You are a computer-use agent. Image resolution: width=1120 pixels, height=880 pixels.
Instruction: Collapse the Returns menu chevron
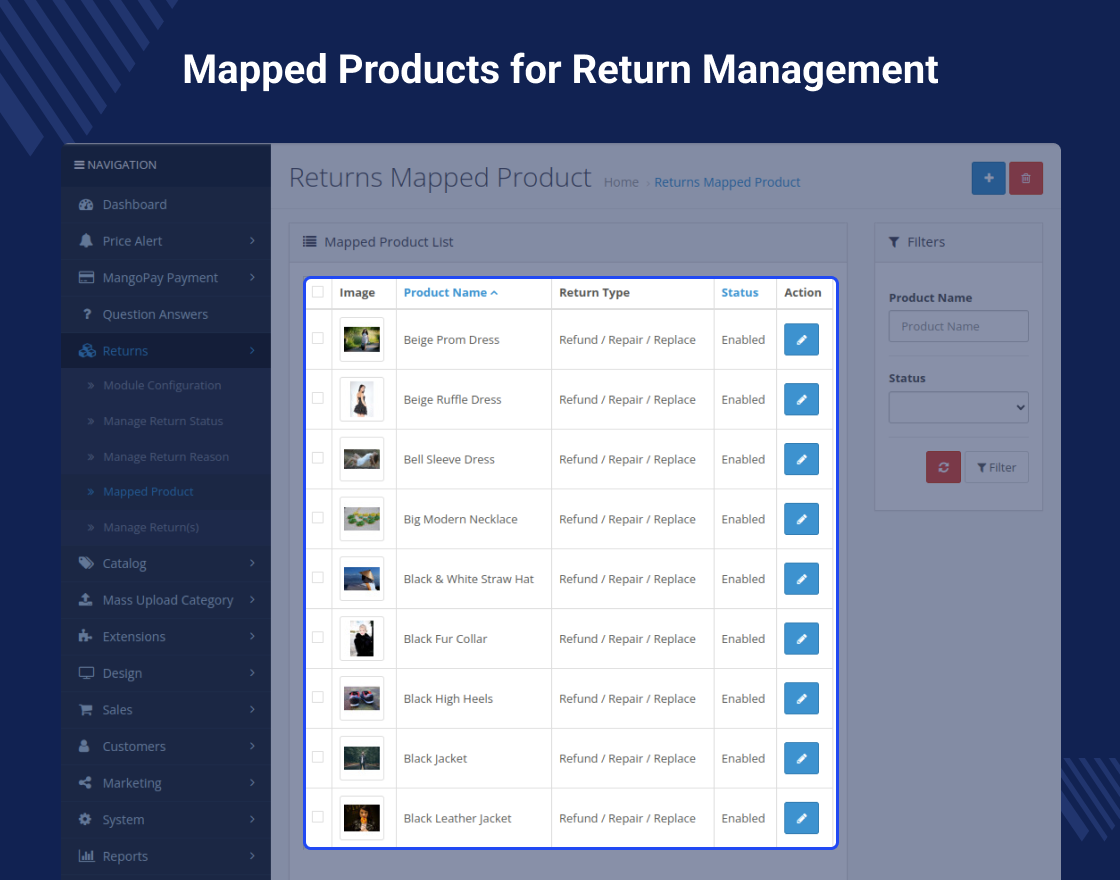tap(252, 351)
